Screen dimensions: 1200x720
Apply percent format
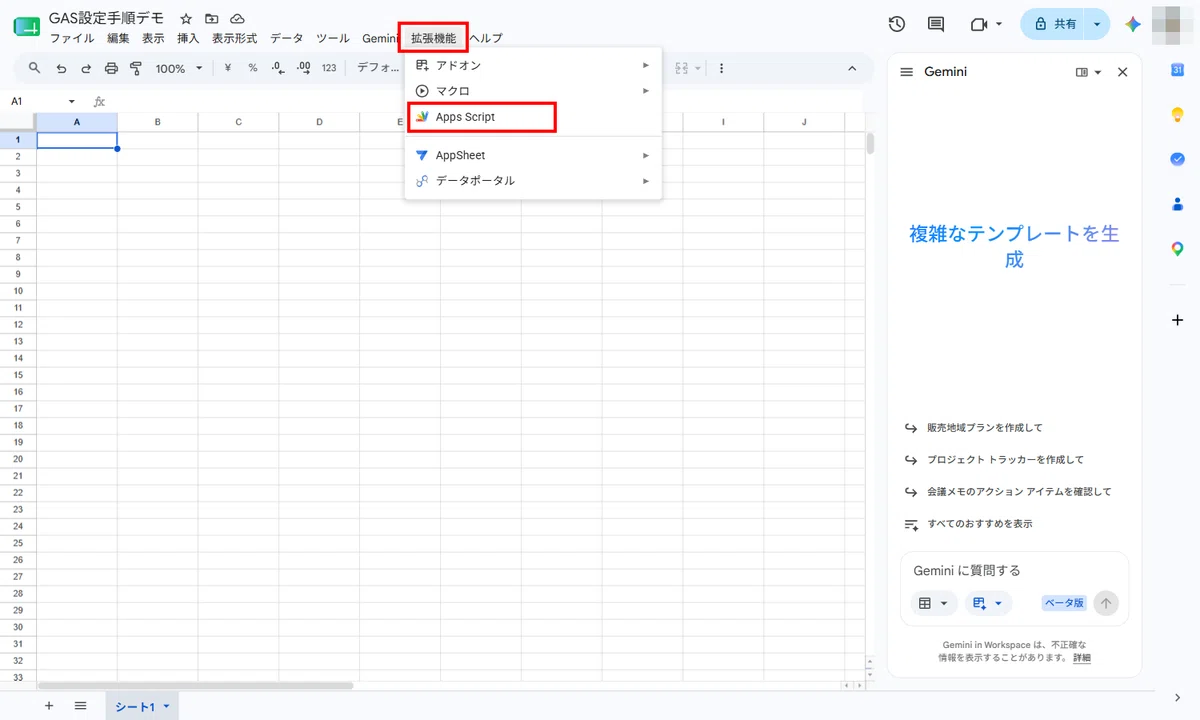253,68
